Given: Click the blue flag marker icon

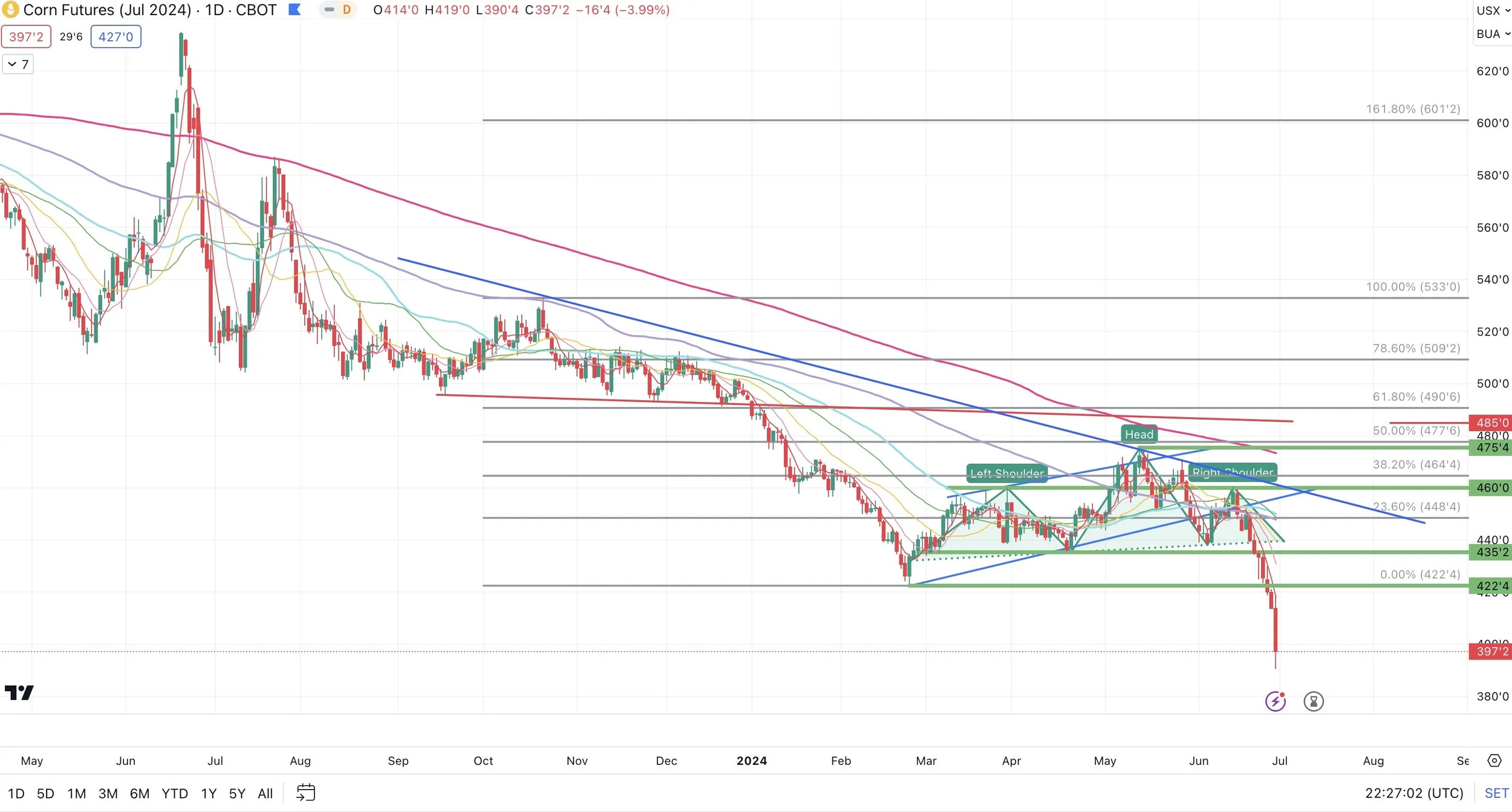Looking at the screenshot, I should pos(295,10).
